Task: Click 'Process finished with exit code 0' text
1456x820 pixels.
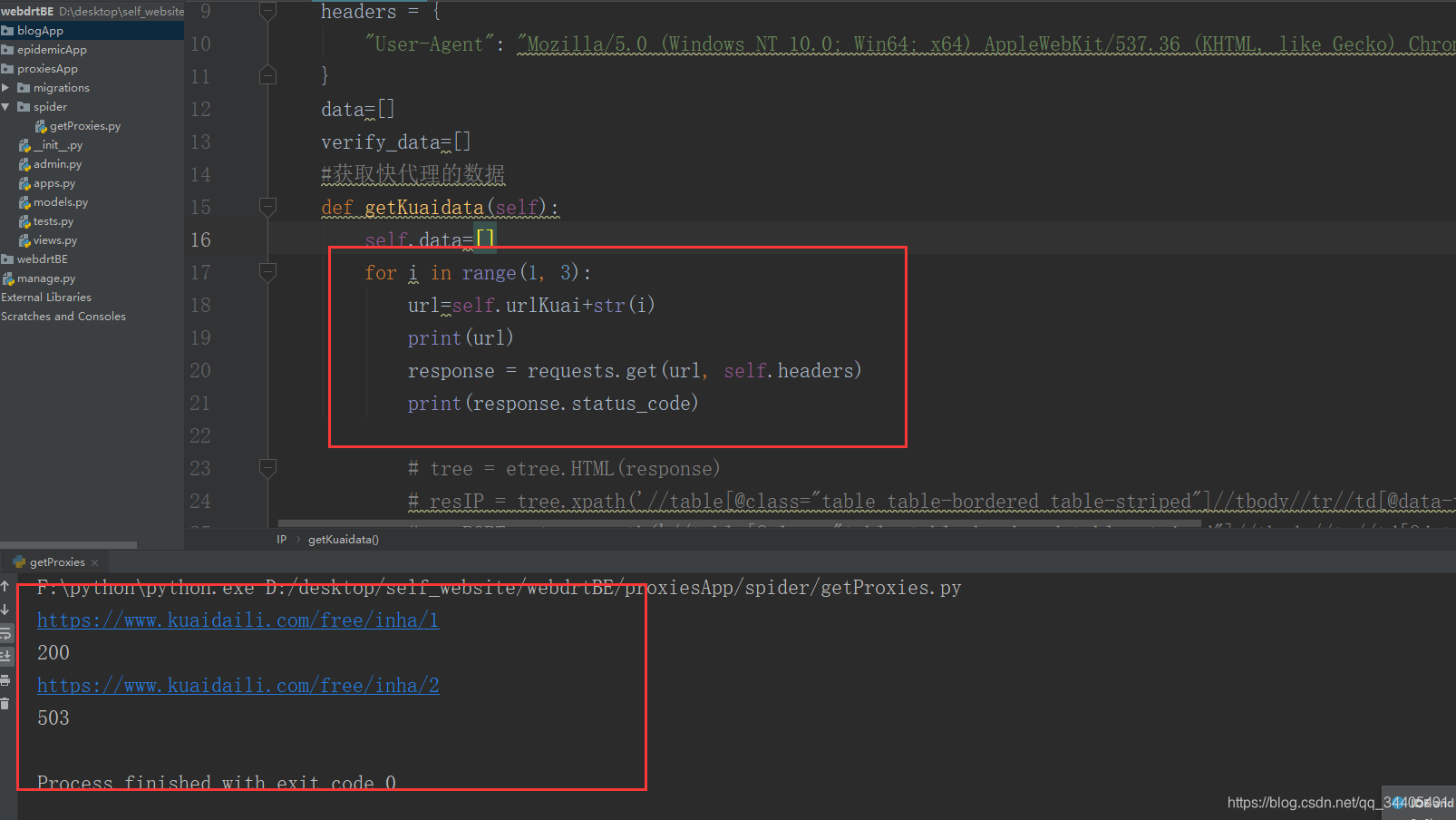Action: pos(217,782)
